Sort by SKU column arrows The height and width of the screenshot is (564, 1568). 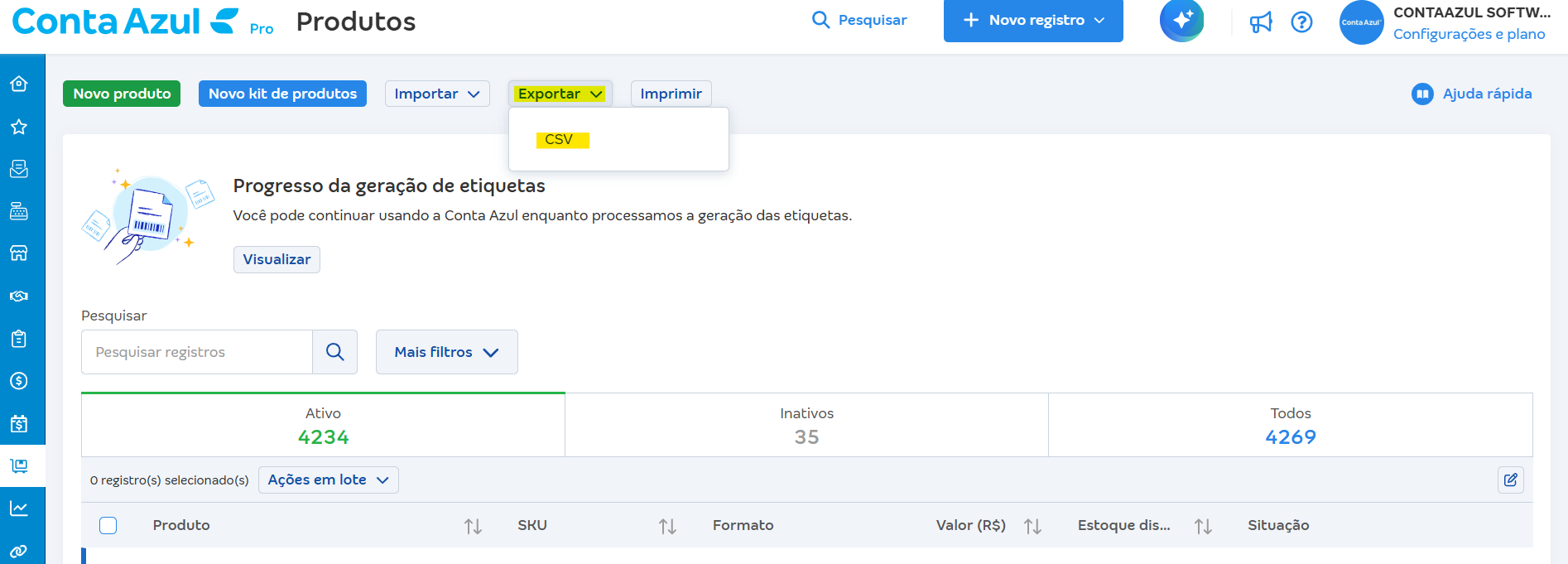click(x=667, y=526)
